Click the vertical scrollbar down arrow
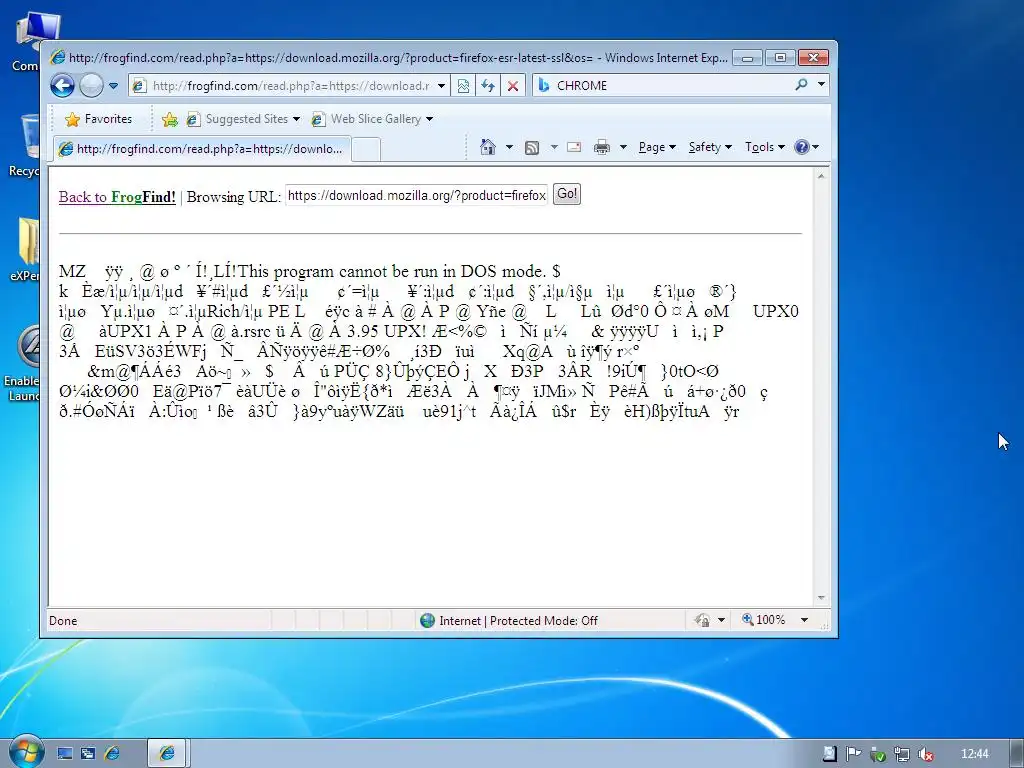1024x768 pixels. [821, 598]
